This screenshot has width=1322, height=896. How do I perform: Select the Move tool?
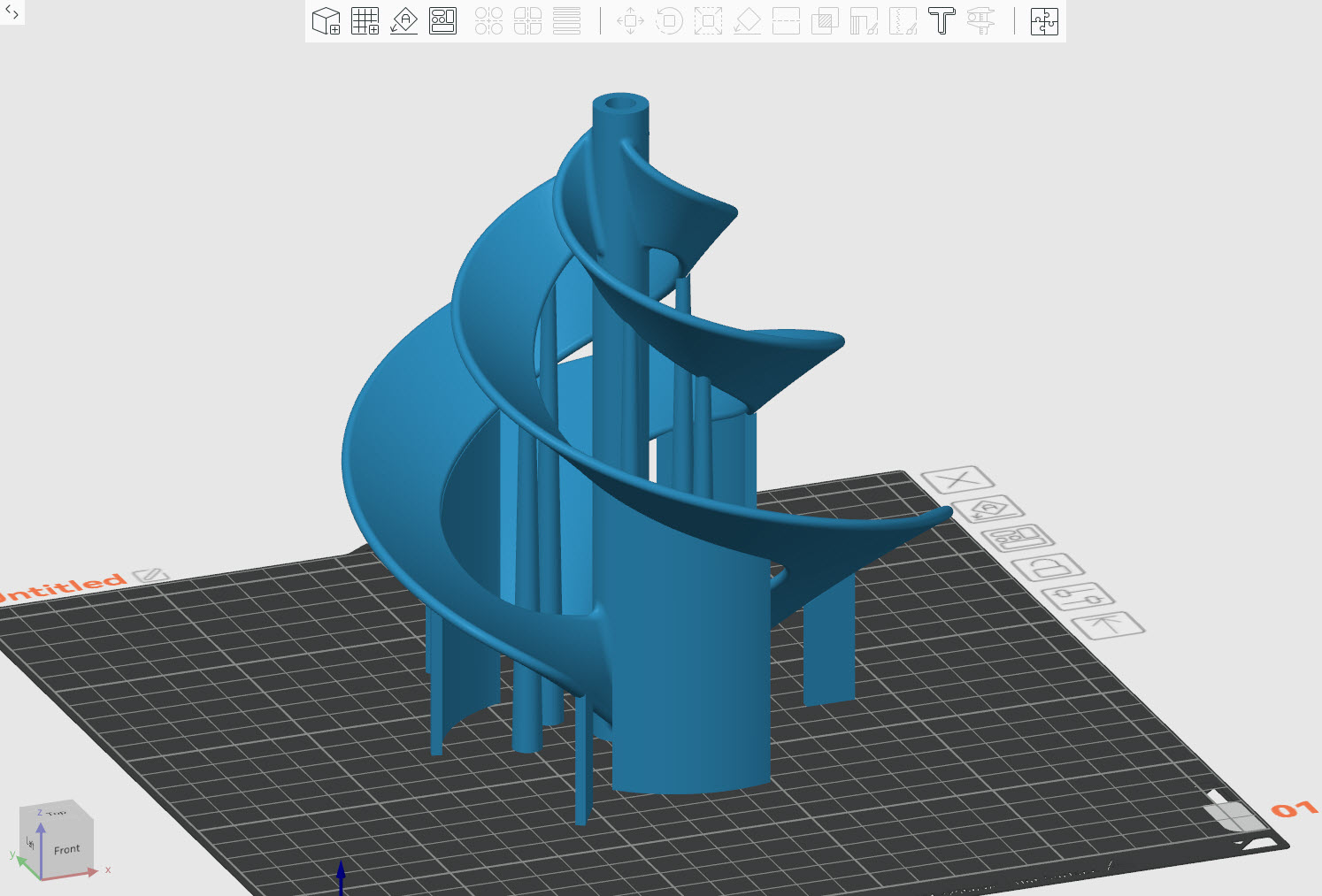tap(630, 20)
